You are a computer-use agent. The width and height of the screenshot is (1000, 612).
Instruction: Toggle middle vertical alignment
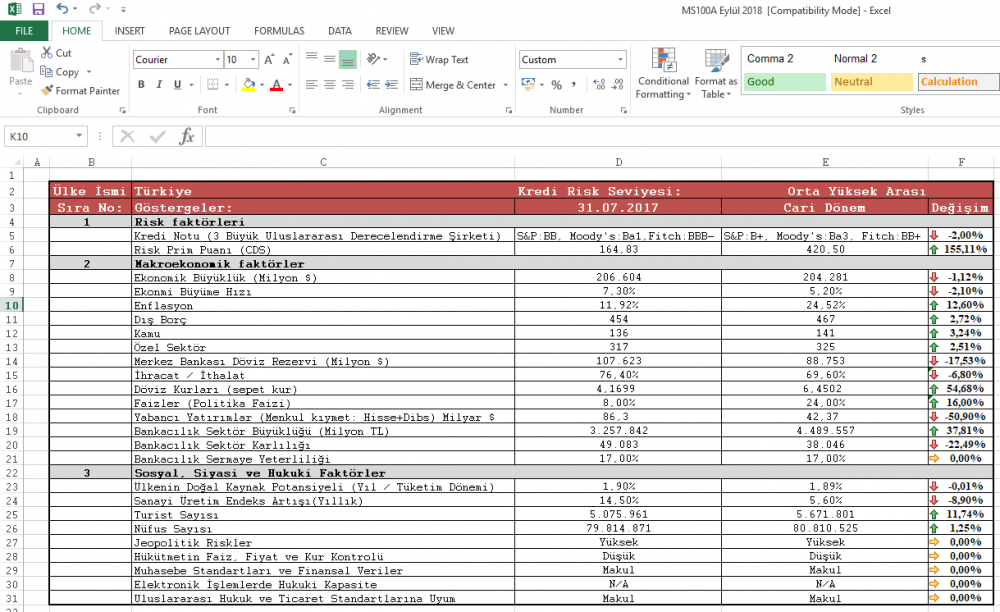tap(329, 59)
